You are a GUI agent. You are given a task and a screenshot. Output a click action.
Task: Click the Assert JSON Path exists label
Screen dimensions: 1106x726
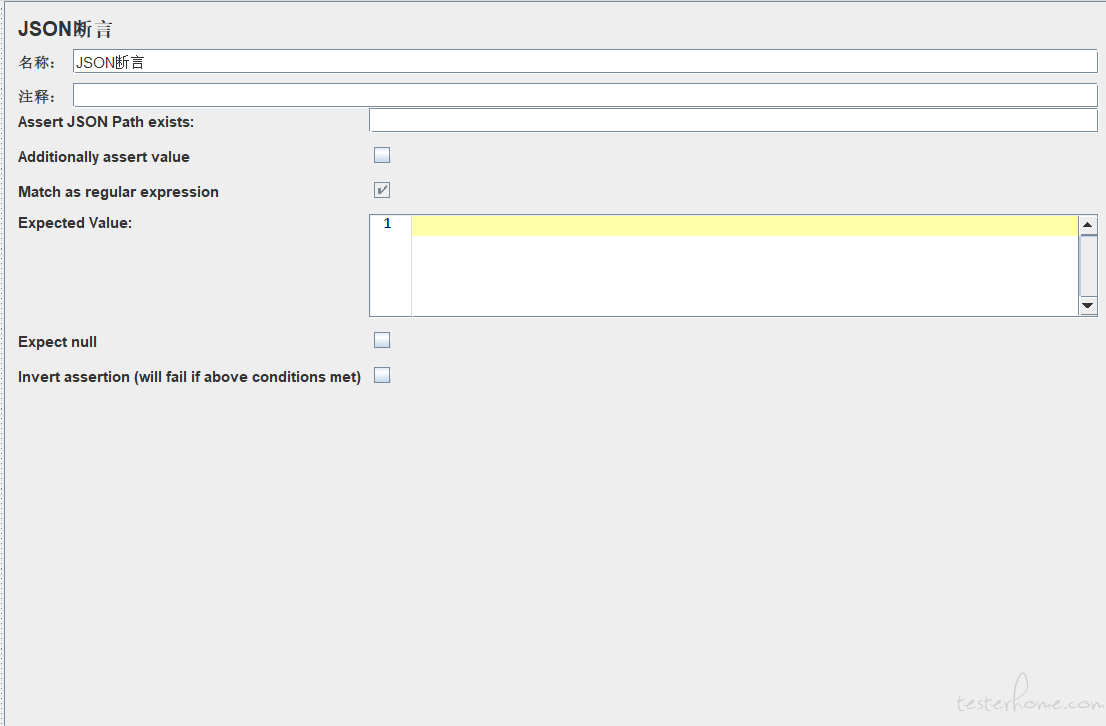pos(106,122)
